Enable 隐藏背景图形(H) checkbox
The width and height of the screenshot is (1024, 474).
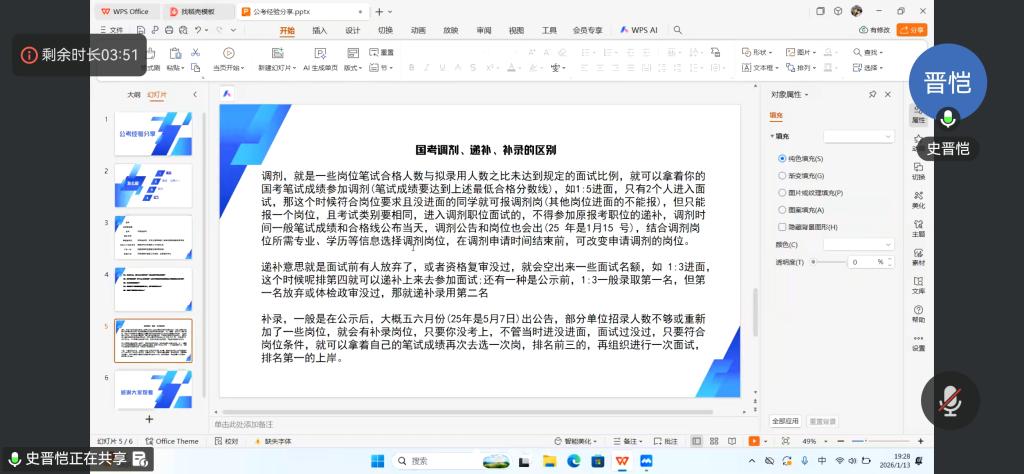(x=782, y=227)
